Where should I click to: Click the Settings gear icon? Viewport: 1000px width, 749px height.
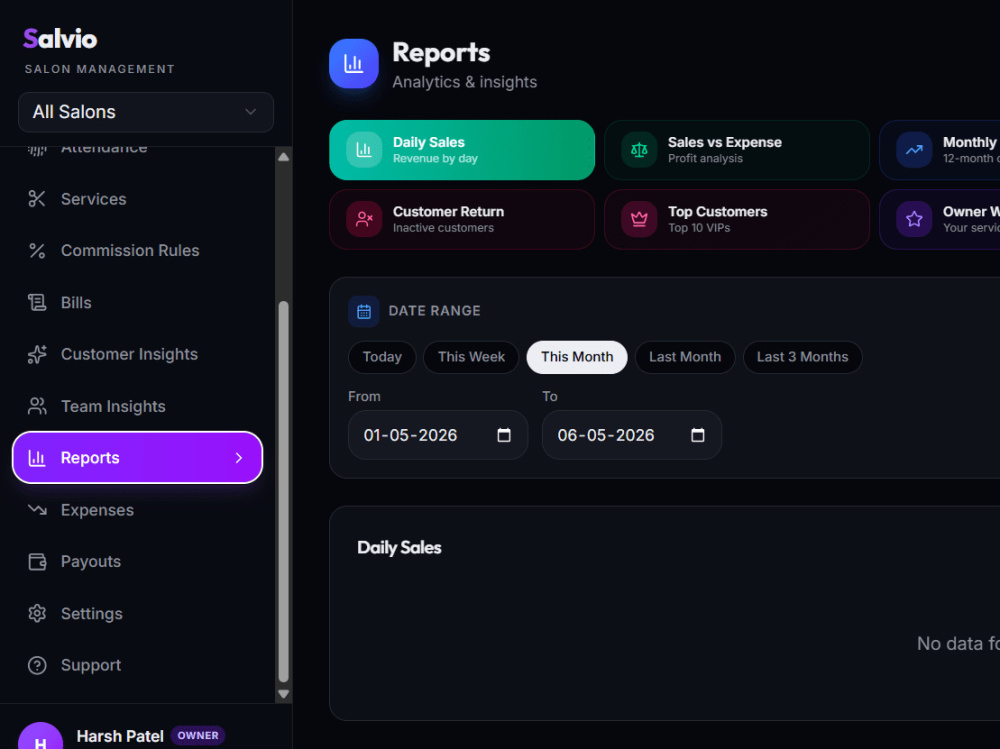click(37, 614)
